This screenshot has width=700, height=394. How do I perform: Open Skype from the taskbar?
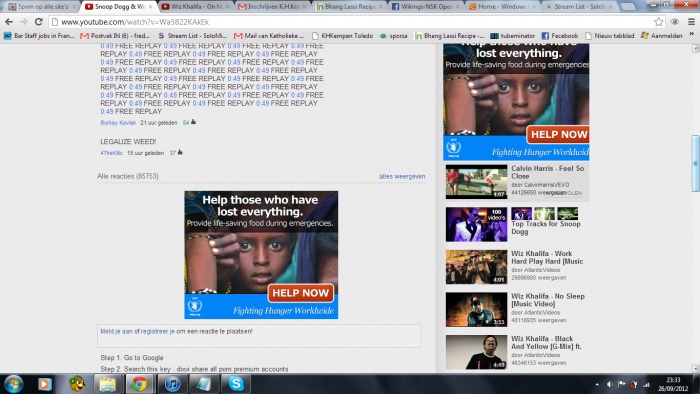(236, 384)
